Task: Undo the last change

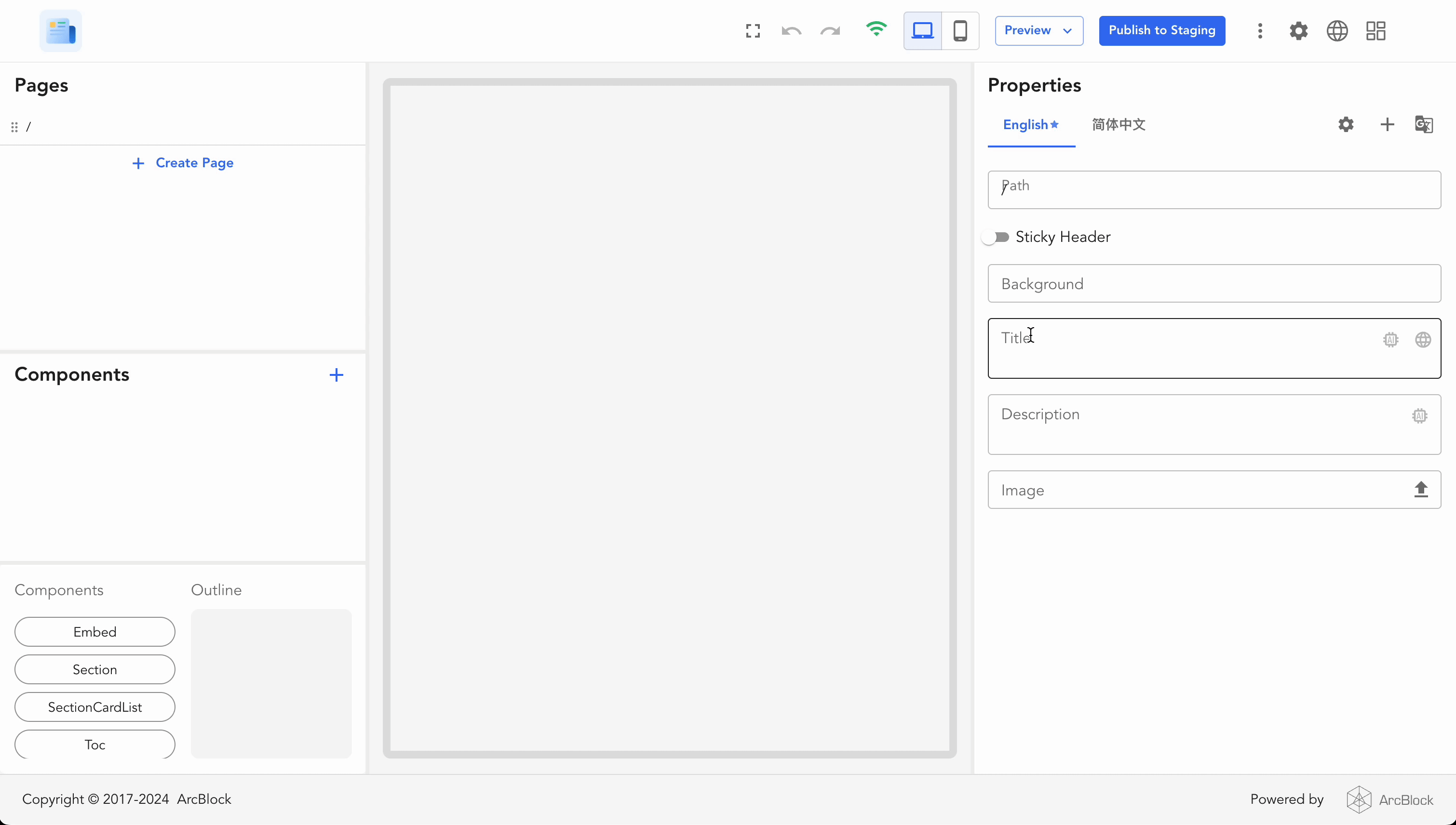Action: pyautogui.click(x=791, y=30)
